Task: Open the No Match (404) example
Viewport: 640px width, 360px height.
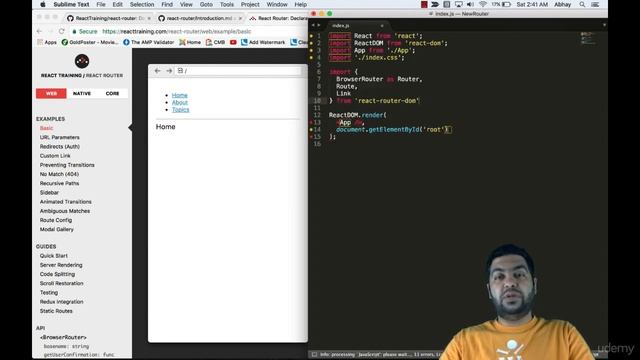Action: pos(59,174)
